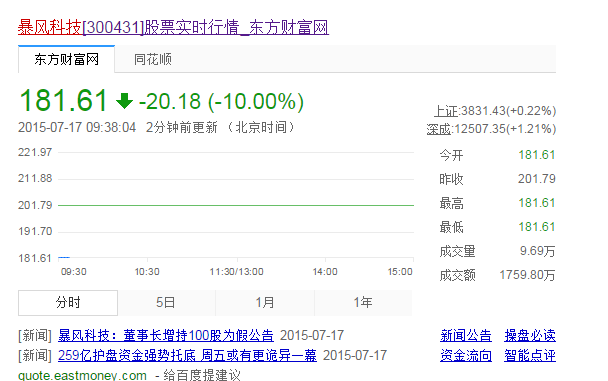Go to 新闻公告 page
The width and height of the screenshot is (608, 381).
[x=466, y=335]
